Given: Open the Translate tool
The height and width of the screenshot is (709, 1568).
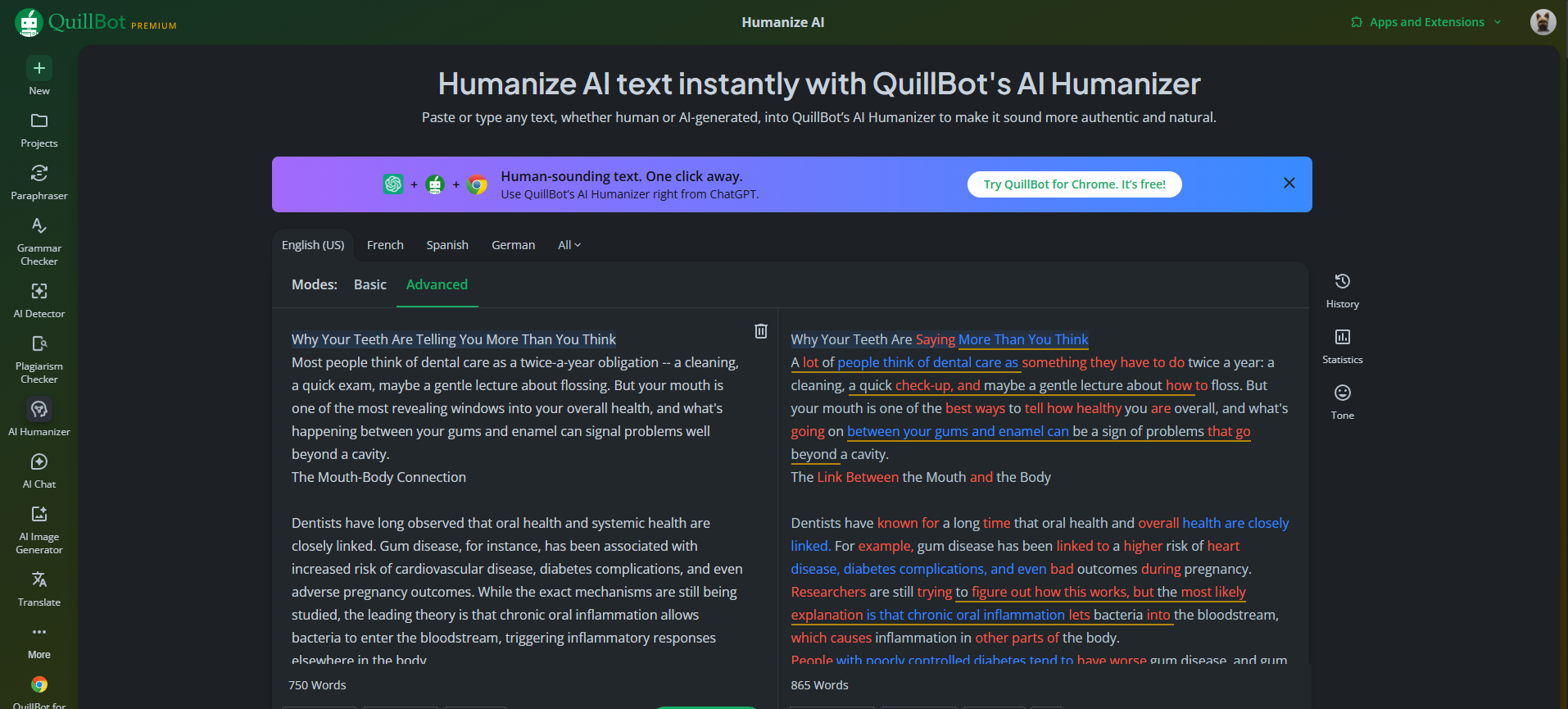Looking at the screenshot, I should tap(39, 580).
